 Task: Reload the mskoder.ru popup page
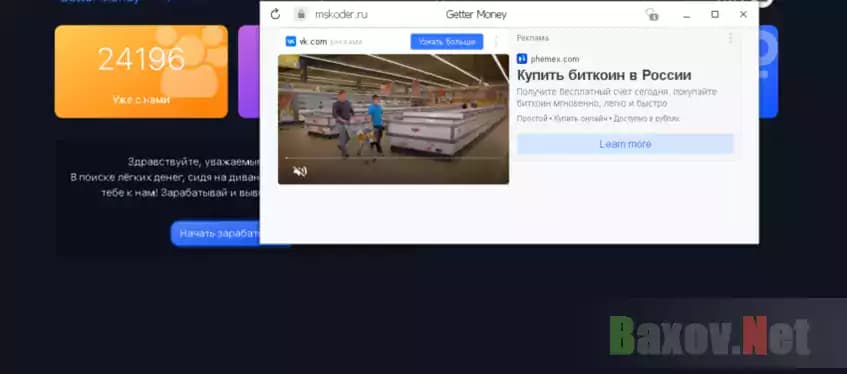point(275,15)
